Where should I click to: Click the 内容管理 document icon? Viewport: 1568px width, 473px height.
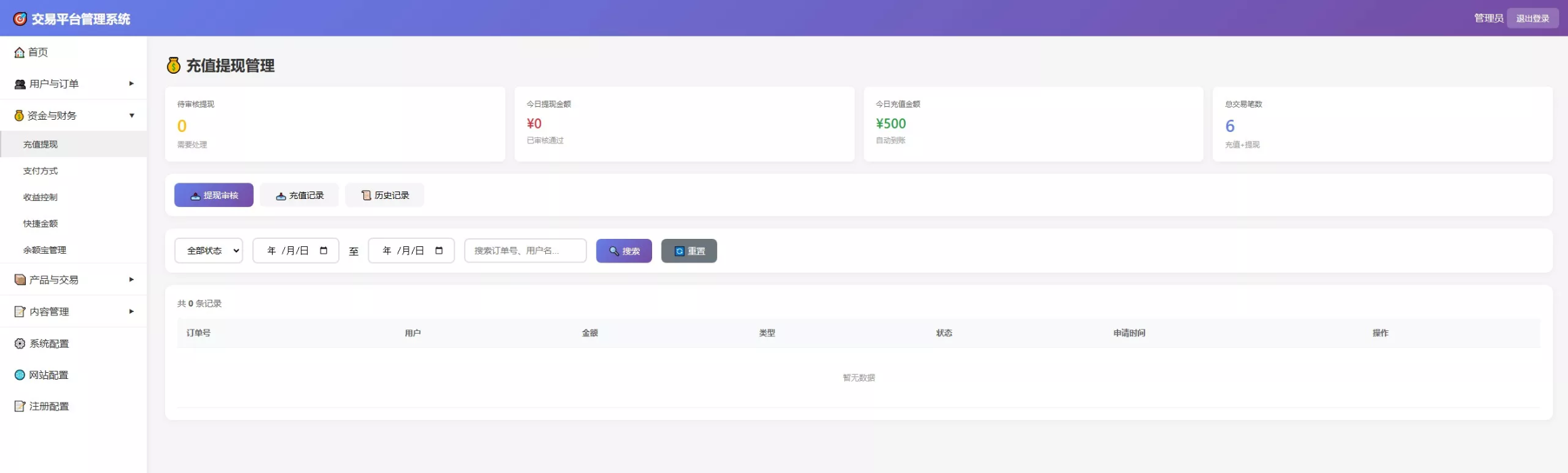pyautogui.click(x=20, y=311)
